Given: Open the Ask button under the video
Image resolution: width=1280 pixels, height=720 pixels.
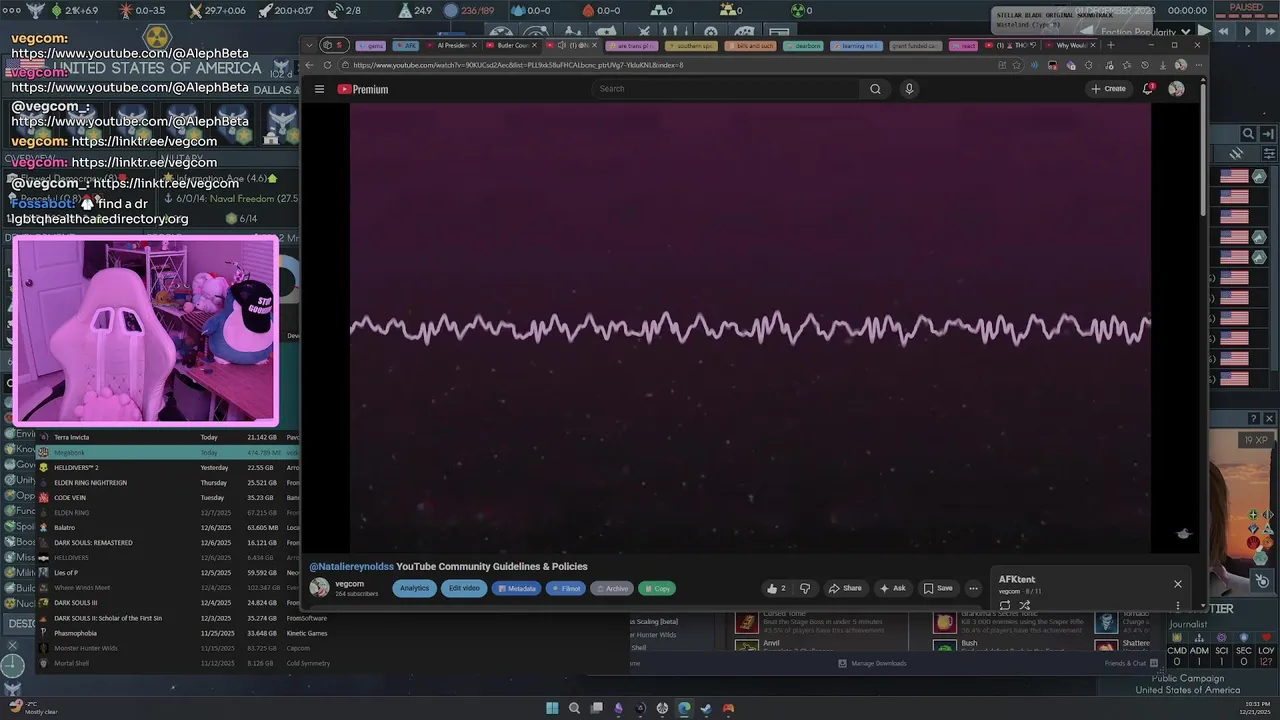Looking at the screenshot, I should (x=892, y=588).
